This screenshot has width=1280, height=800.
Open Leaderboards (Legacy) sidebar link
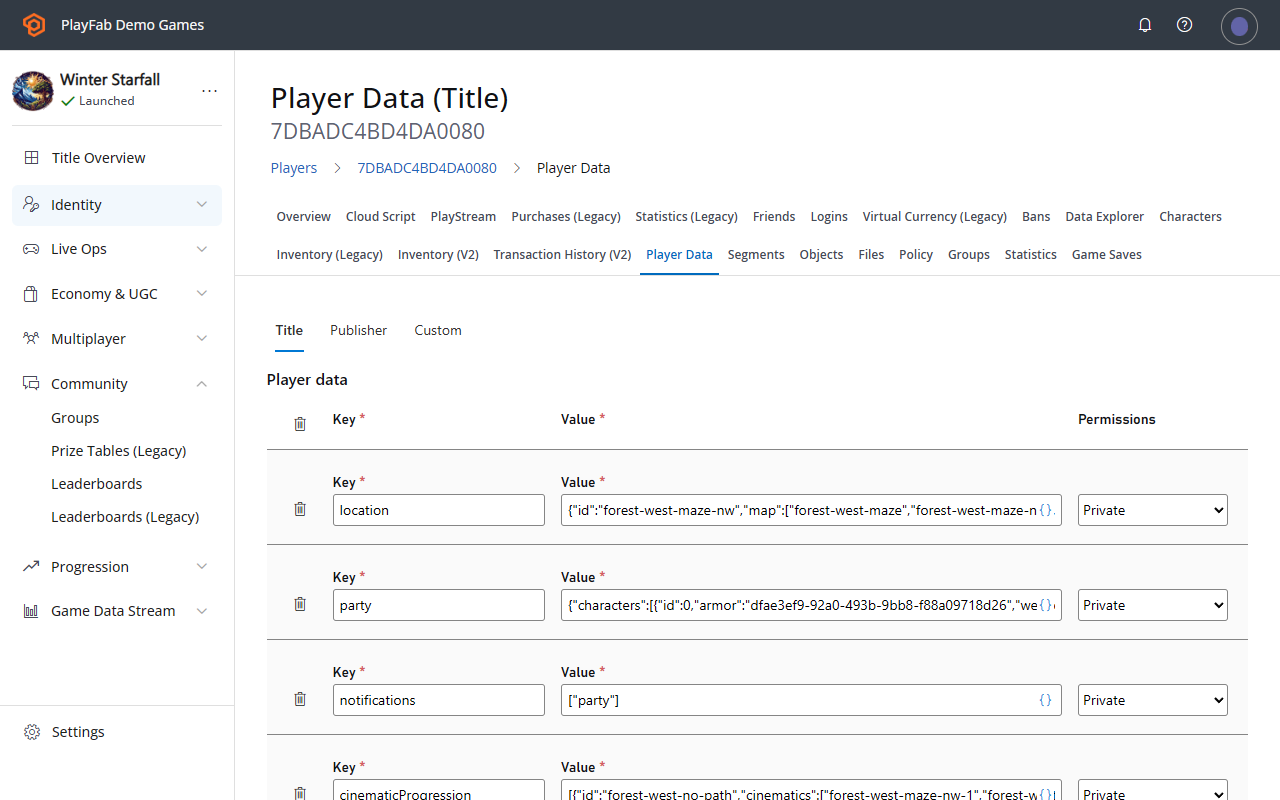point(125,517)
